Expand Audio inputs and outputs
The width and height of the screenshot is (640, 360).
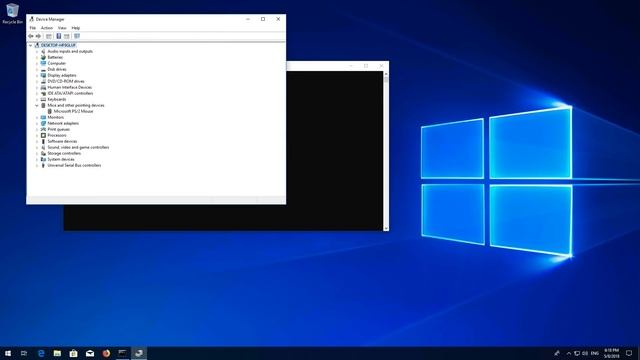[x=37, y=52]
